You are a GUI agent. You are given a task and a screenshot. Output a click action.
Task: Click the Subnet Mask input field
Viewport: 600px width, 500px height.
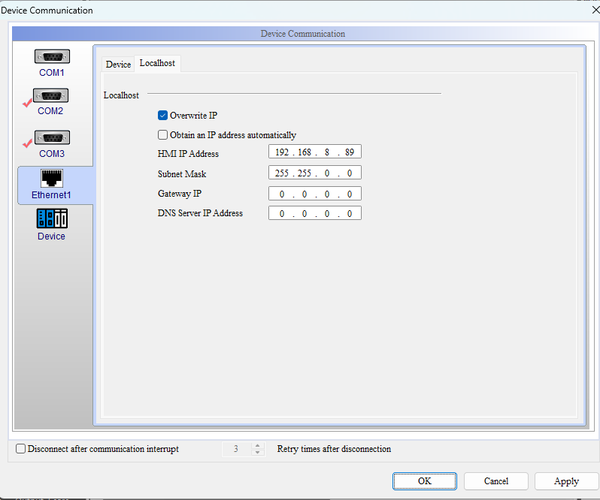[314, 173]
